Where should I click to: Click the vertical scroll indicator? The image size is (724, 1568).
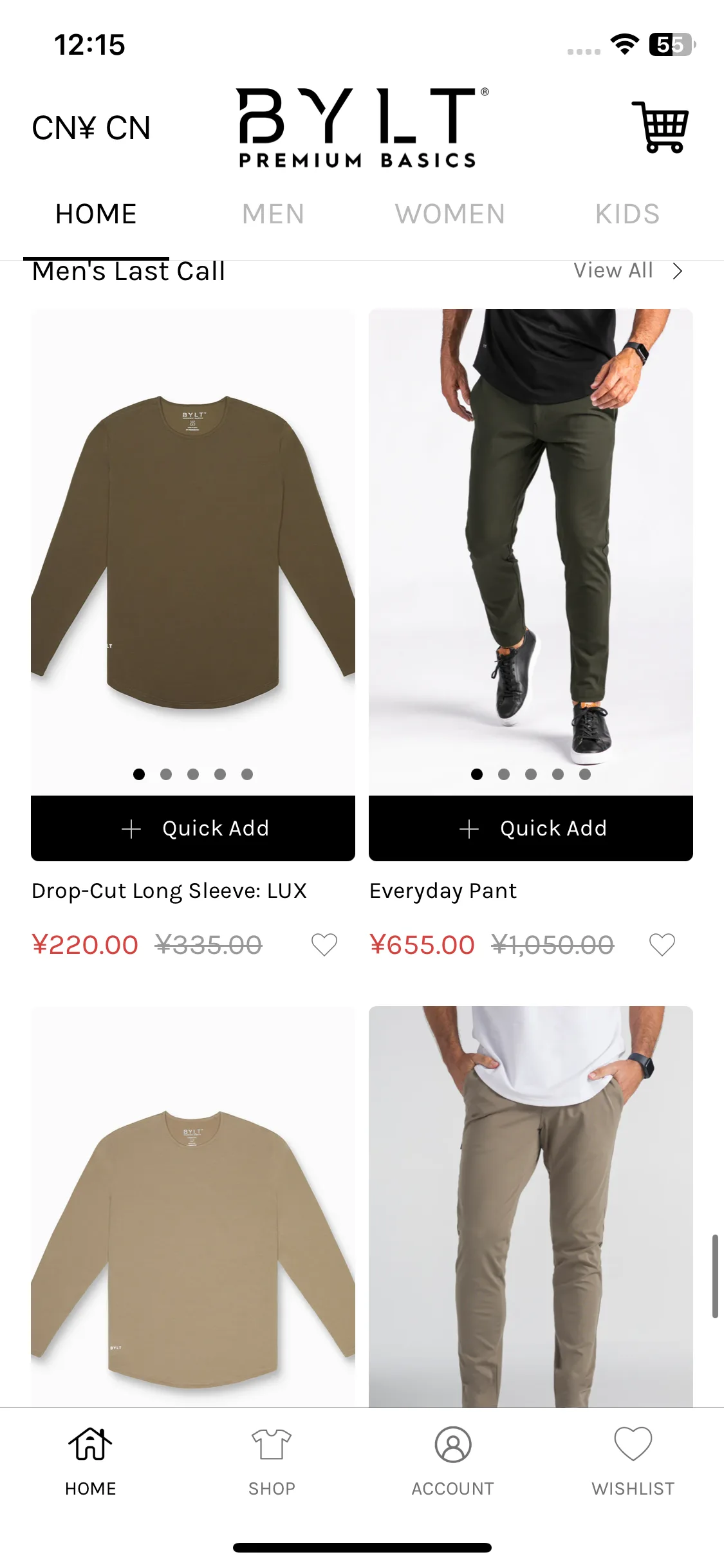point(715,1276)
